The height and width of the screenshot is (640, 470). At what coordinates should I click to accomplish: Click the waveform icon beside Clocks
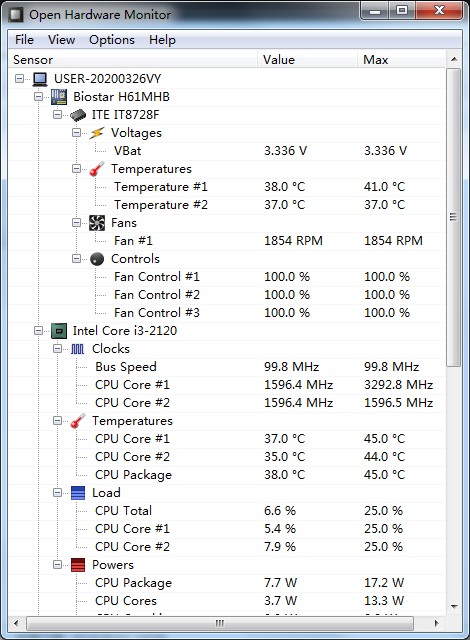point(78,349)
